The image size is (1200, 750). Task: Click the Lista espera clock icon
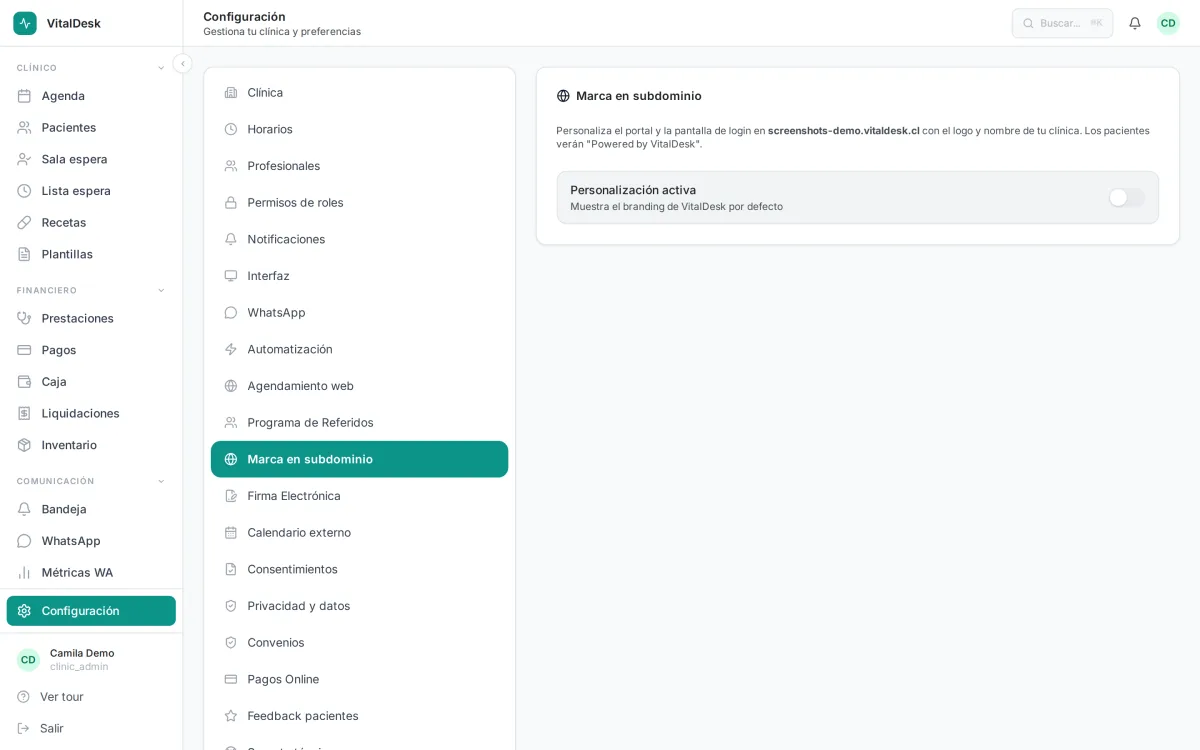coord(24,191)
